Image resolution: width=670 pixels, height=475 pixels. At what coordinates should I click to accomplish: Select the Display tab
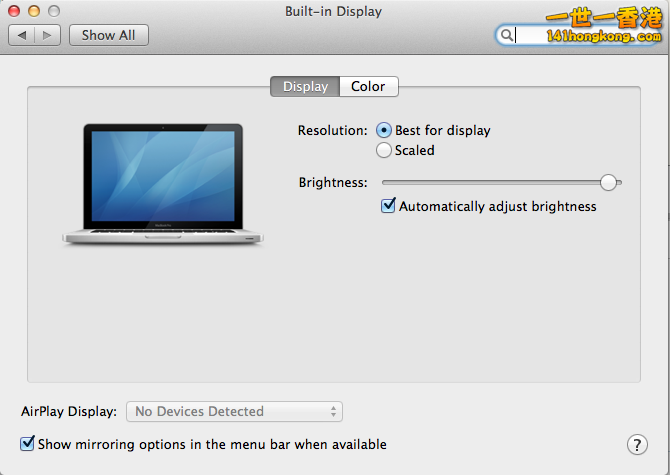click(x=305, y=86)
